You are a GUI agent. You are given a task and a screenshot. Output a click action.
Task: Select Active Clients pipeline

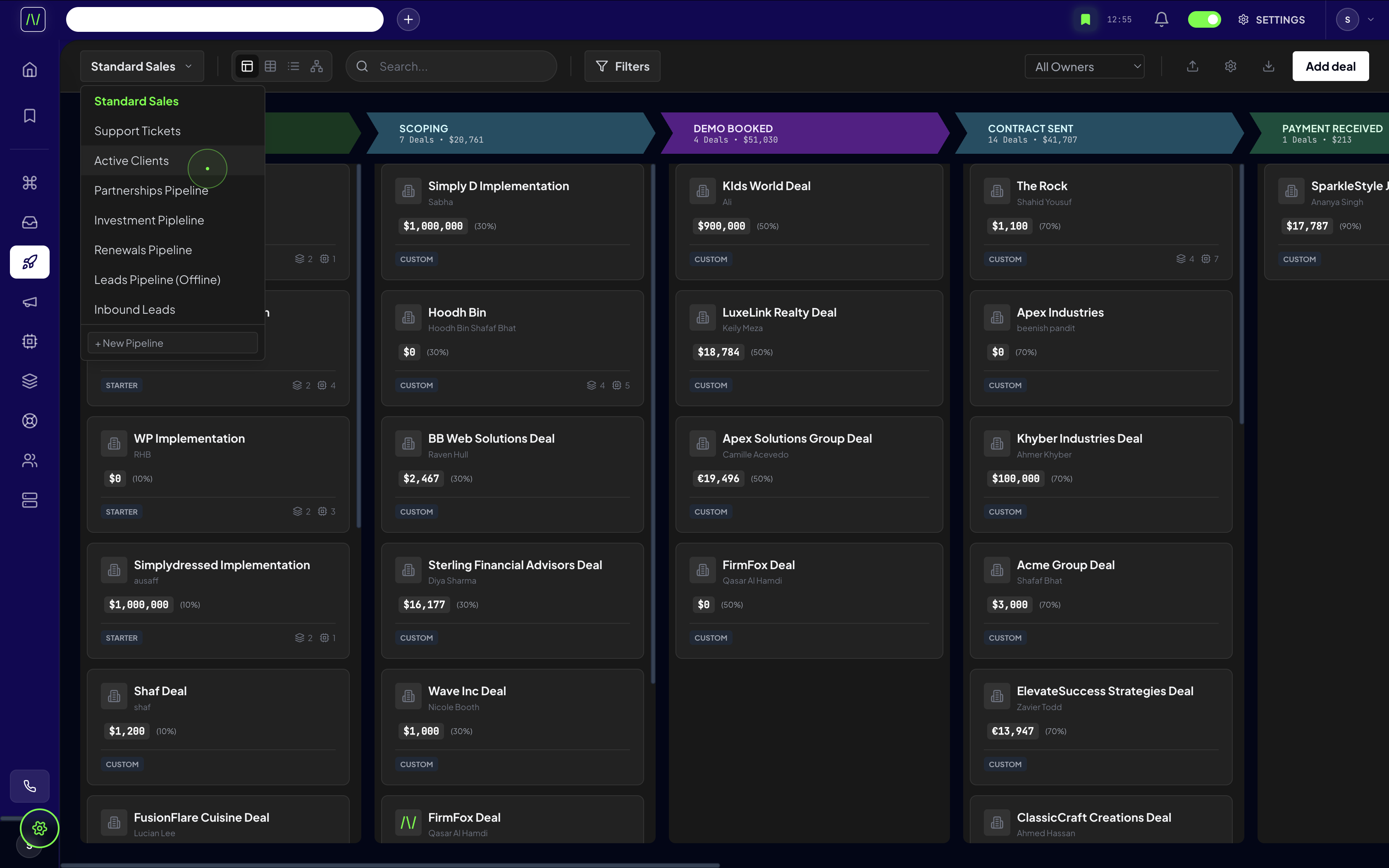(x=131, y=161)
